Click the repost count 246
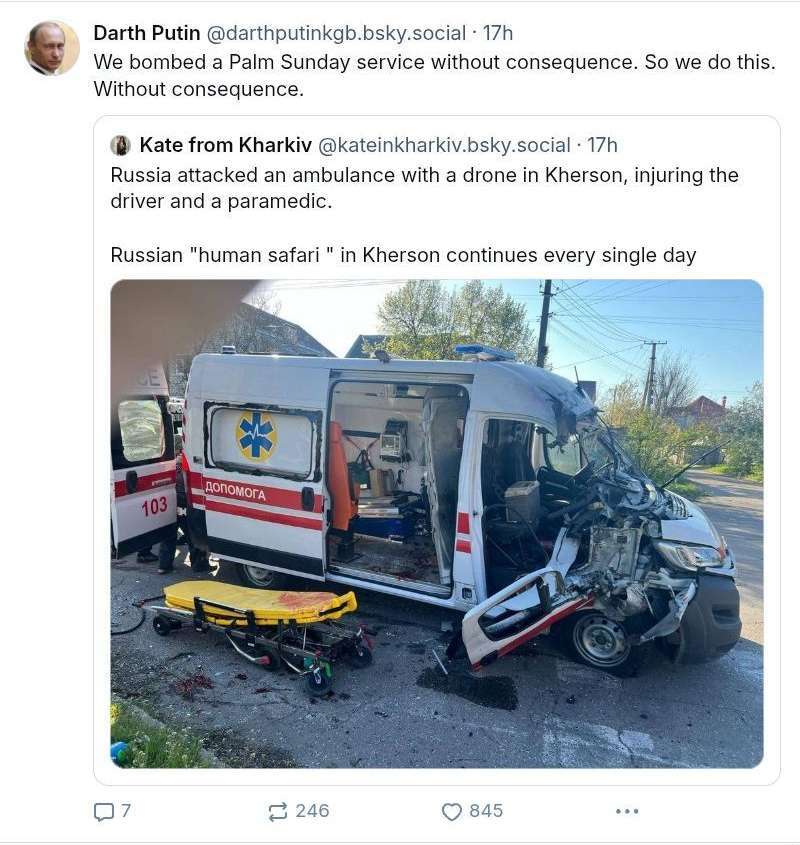This screenshot has height=845, width=800. click(312, 811)
